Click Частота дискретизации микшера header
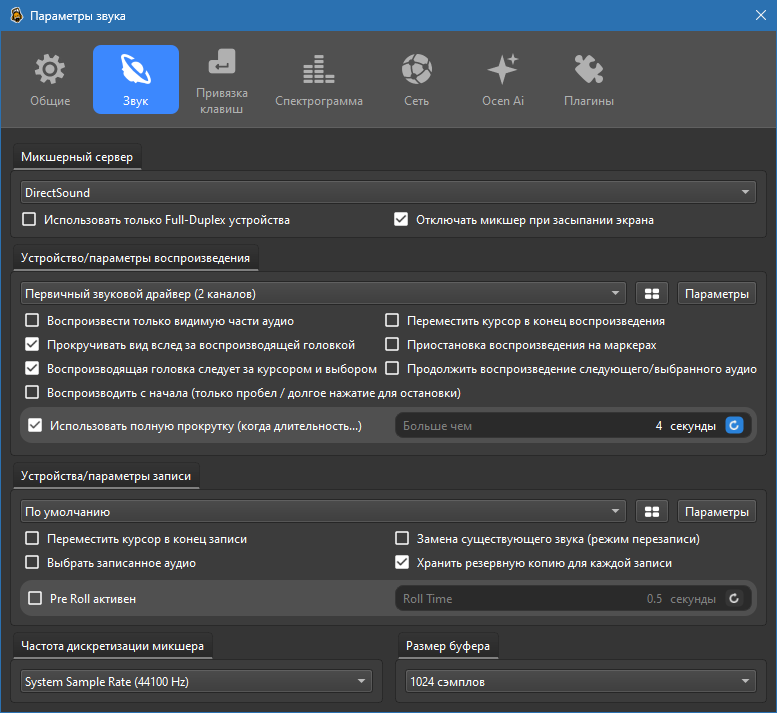Screen dimensions: 777x713 112,646
